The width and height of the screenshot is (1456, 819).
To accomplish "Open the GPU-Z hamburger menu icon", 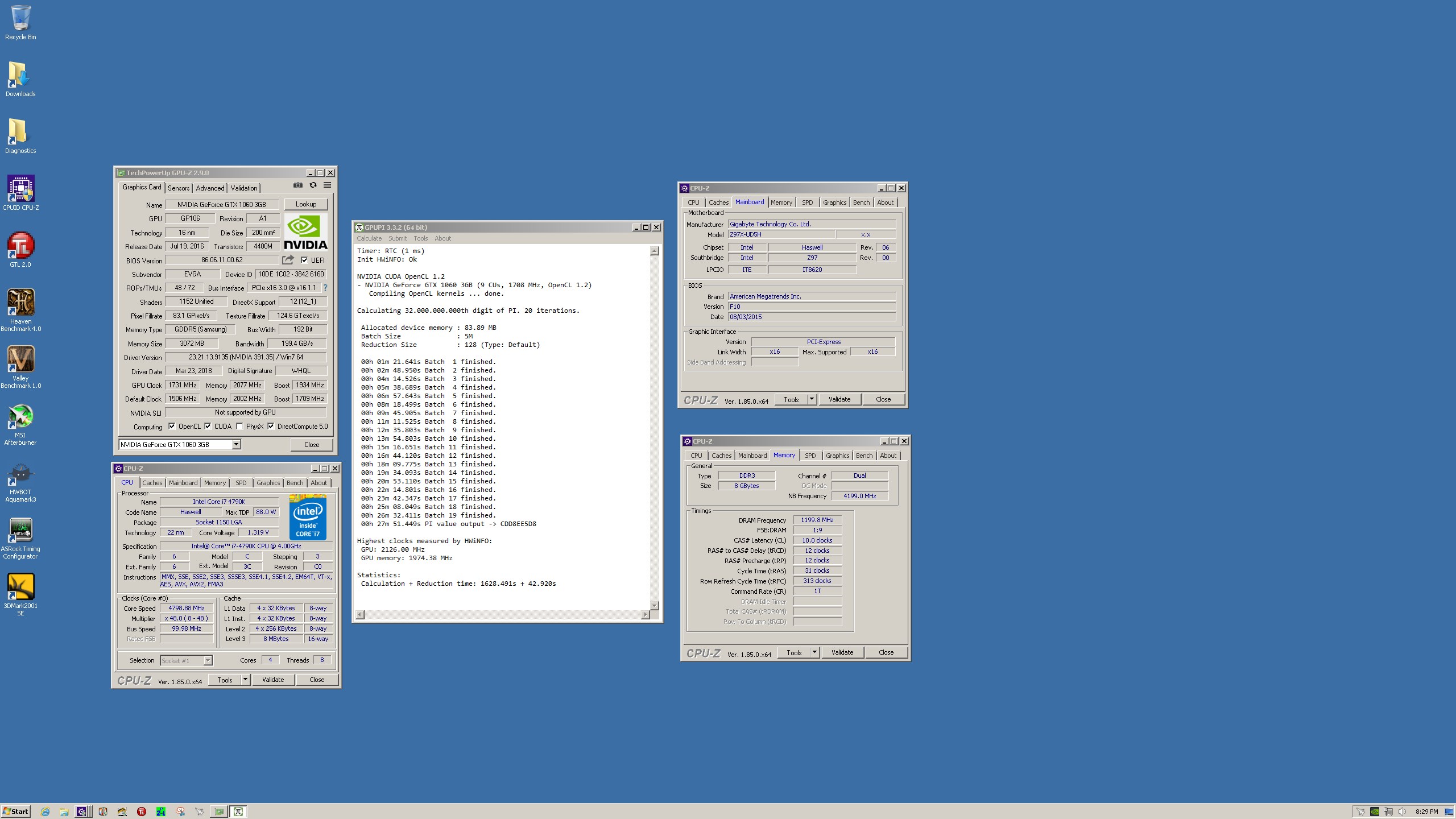I will tap(328, 185).
